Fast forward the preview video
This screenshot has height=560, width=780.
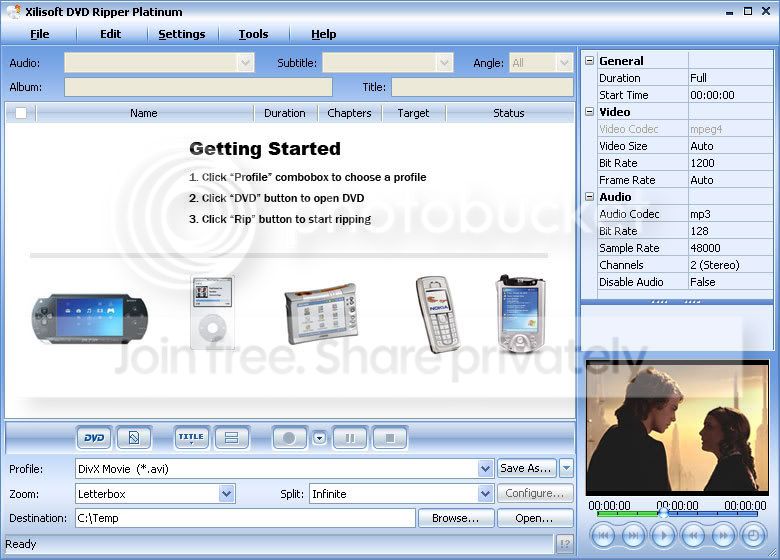723,536
